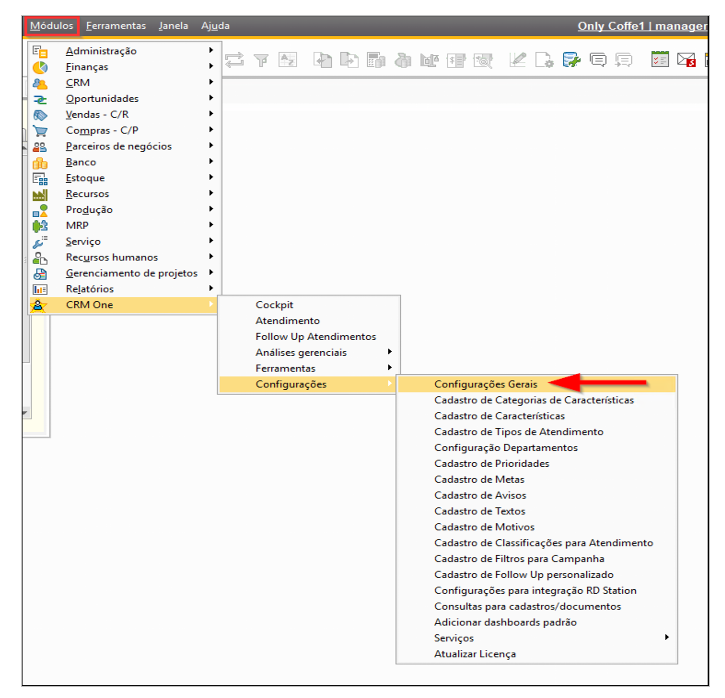Click the sort A-Z toolbar icon

click(287, 60)
